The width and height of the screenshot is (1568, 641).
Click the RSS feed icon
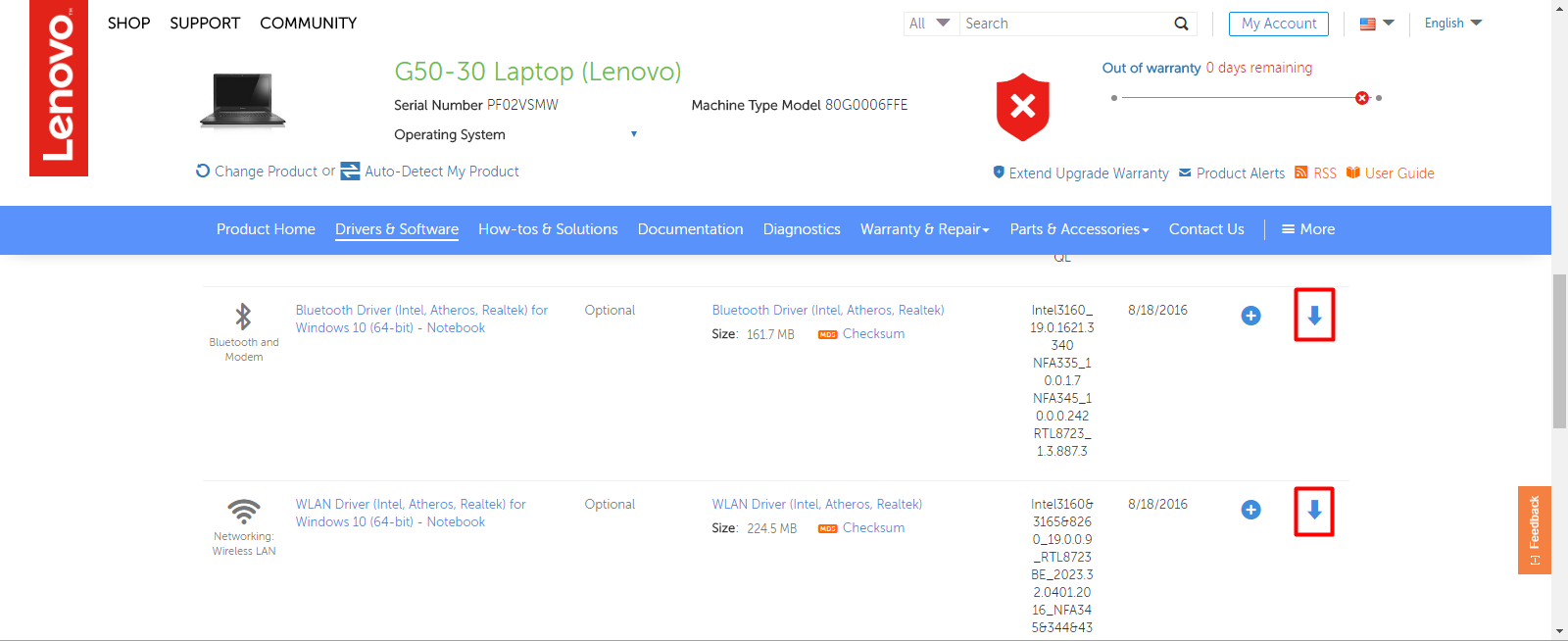point(1301,172)
